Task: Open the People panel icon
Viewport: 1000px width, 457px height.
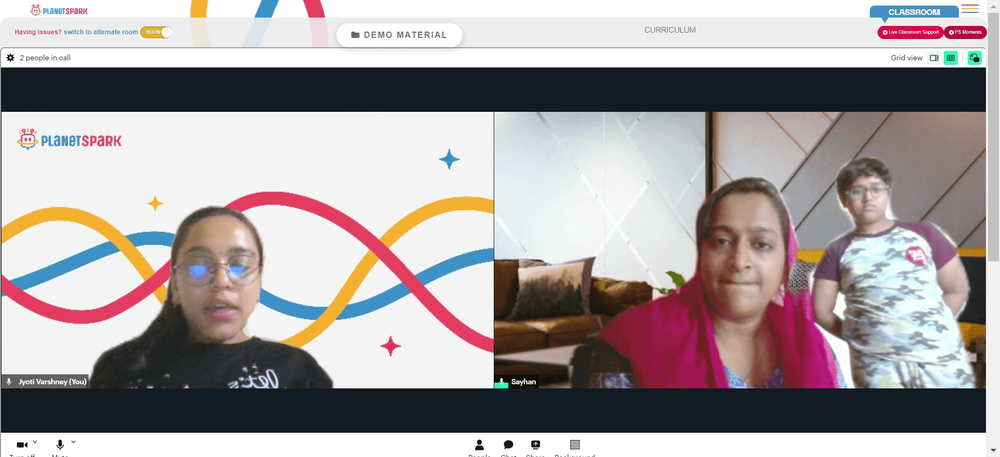Action: [479, 445]
